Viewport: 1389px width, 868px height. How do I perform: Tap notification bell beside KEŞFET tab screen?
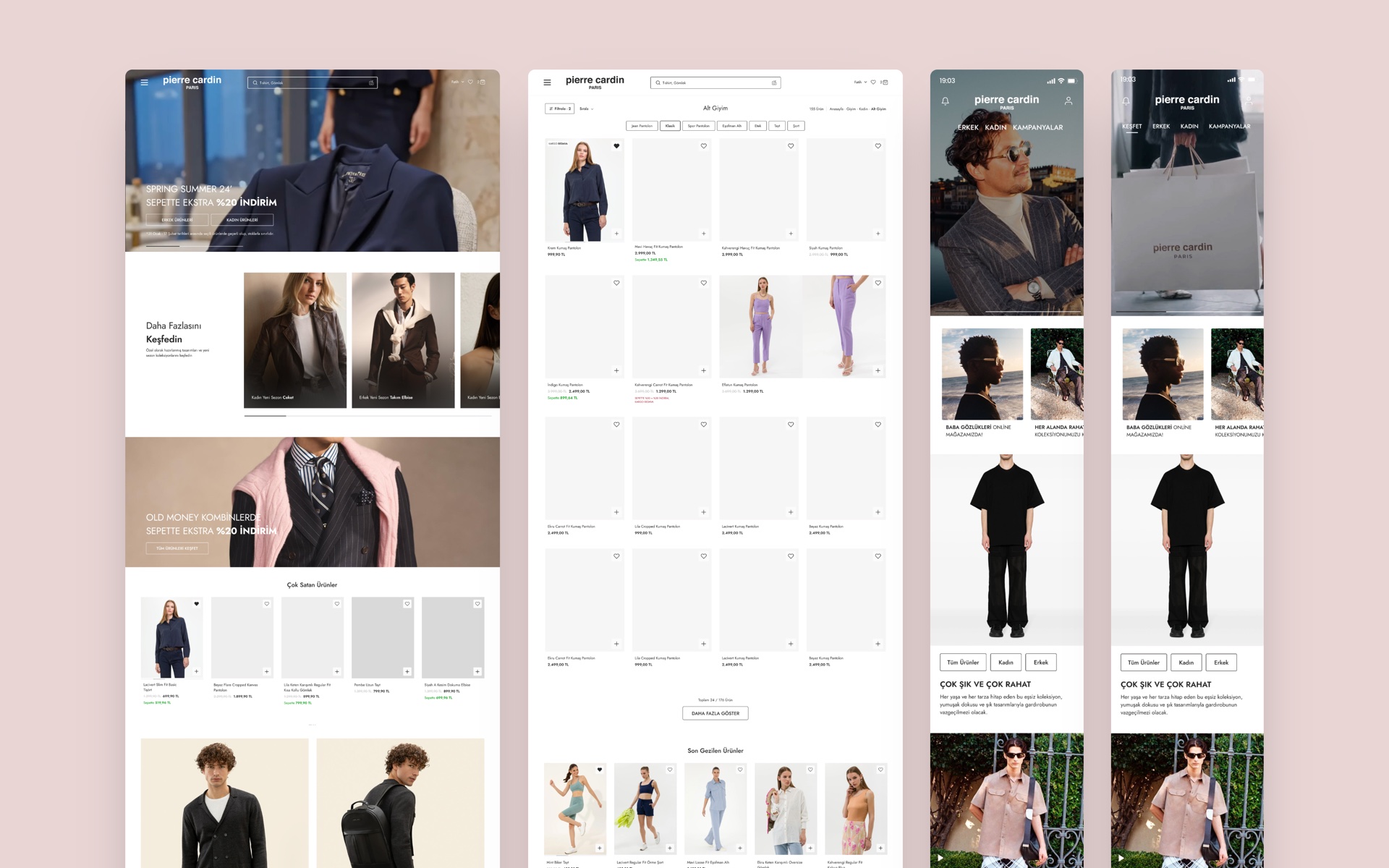pyautogui.click(x=1126, y=101)
